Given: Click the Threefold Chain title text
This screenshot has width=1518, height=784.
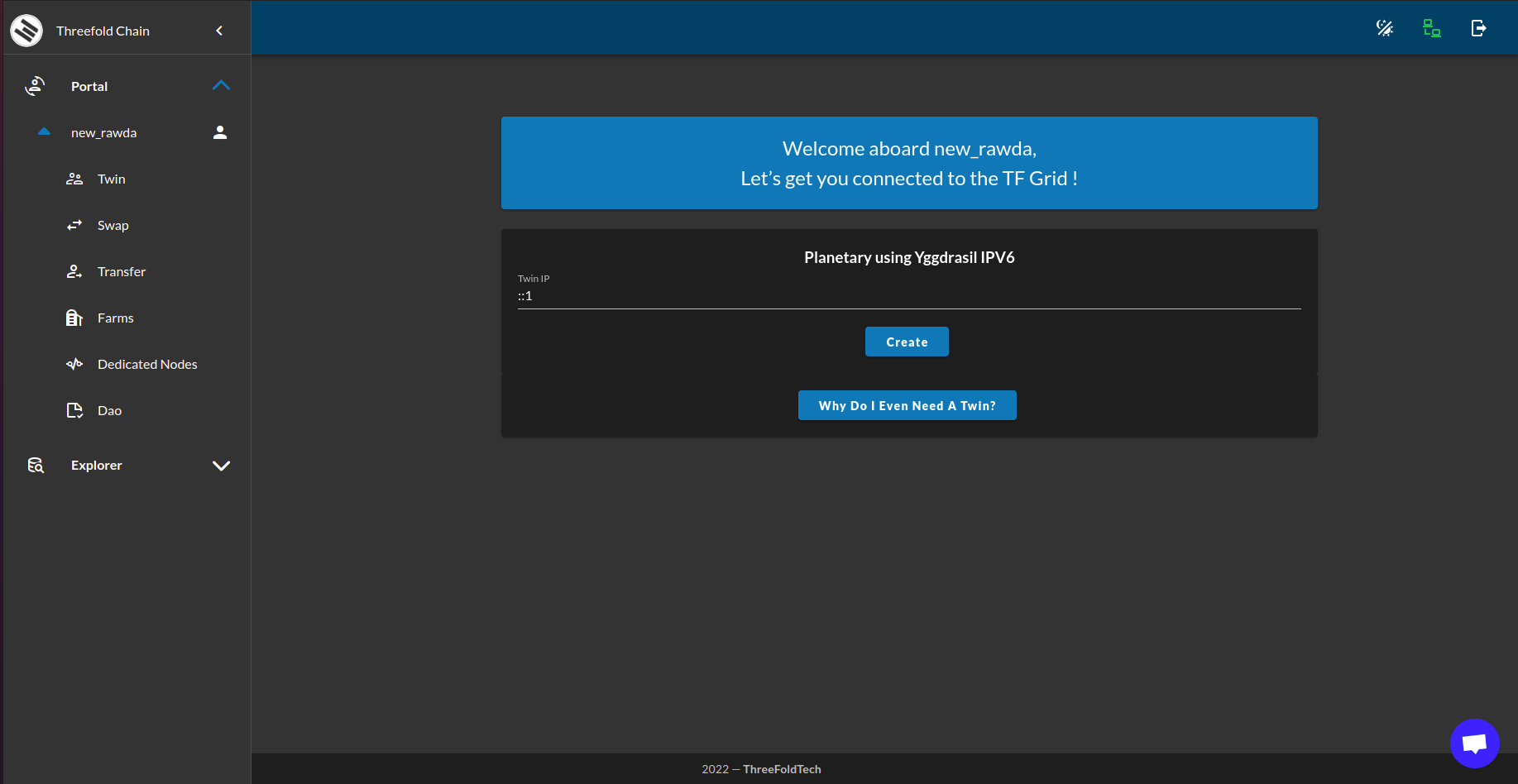Looking at the screenshot, I should tap(103, 31).
